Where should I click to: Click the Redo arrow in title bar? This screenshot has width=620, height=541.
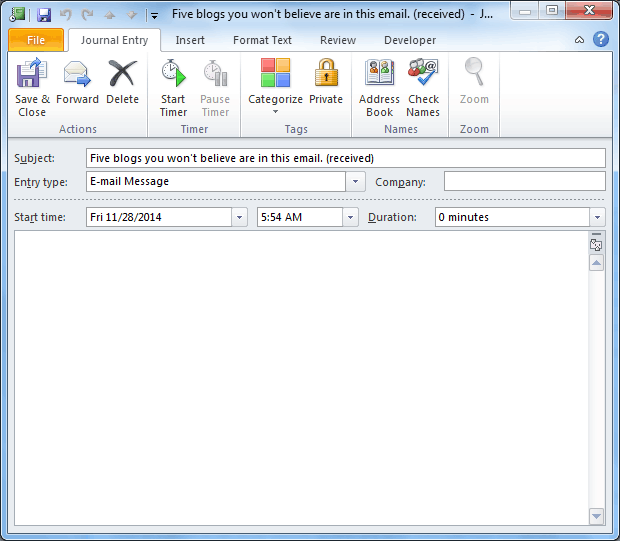coord(87,15)
